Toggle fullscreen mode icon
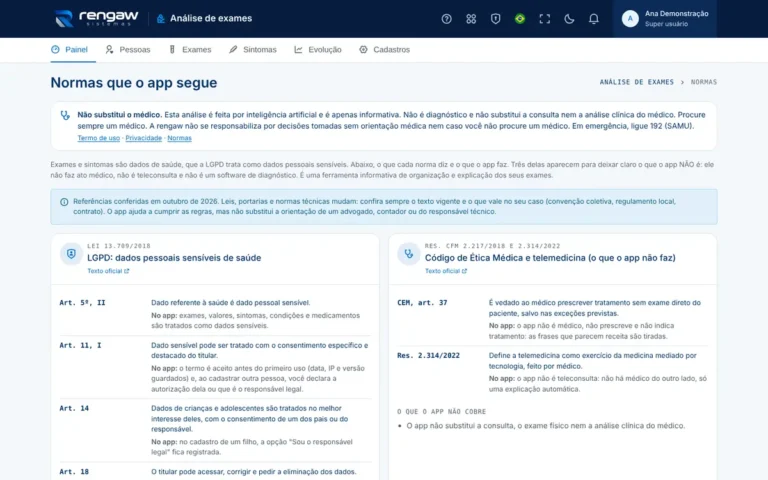Viewport: 768px width, 480px height. coord(544,19)
